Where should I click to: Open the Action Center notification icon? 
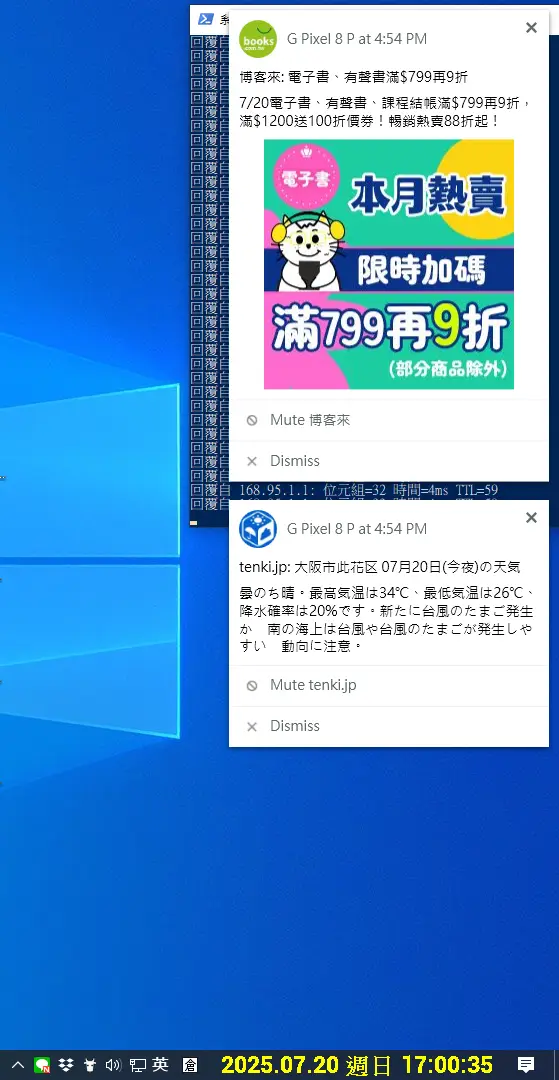coord(526,1065)
